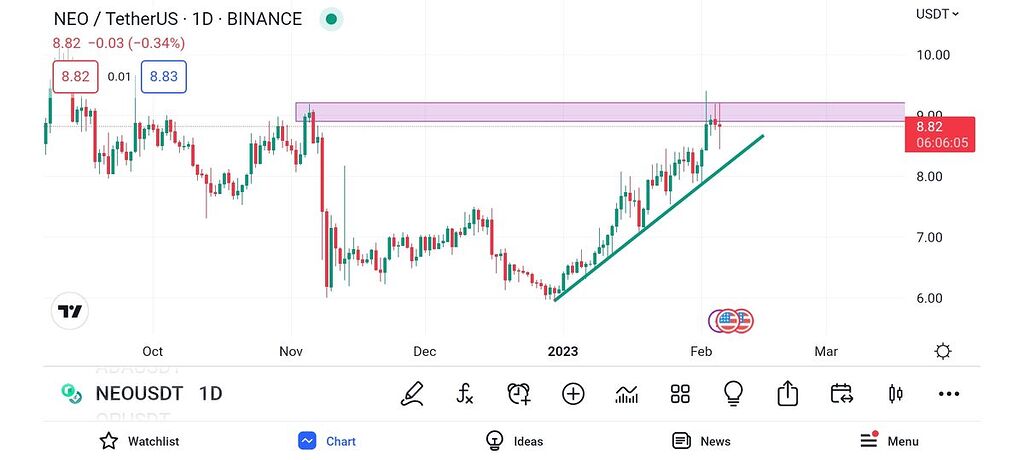Add a price alert
The height and width of the screenshot is (460, 1024).
tap(518, 394)
